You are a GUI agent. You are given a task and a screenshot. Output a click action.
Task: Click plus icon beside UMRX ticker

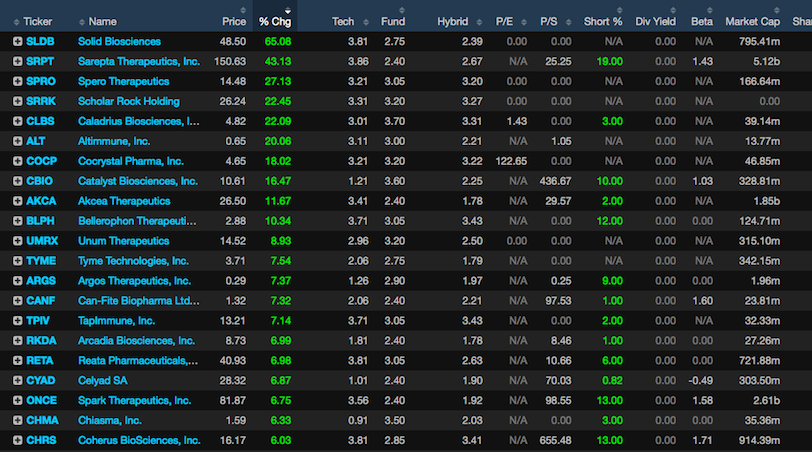click(17, 241)
